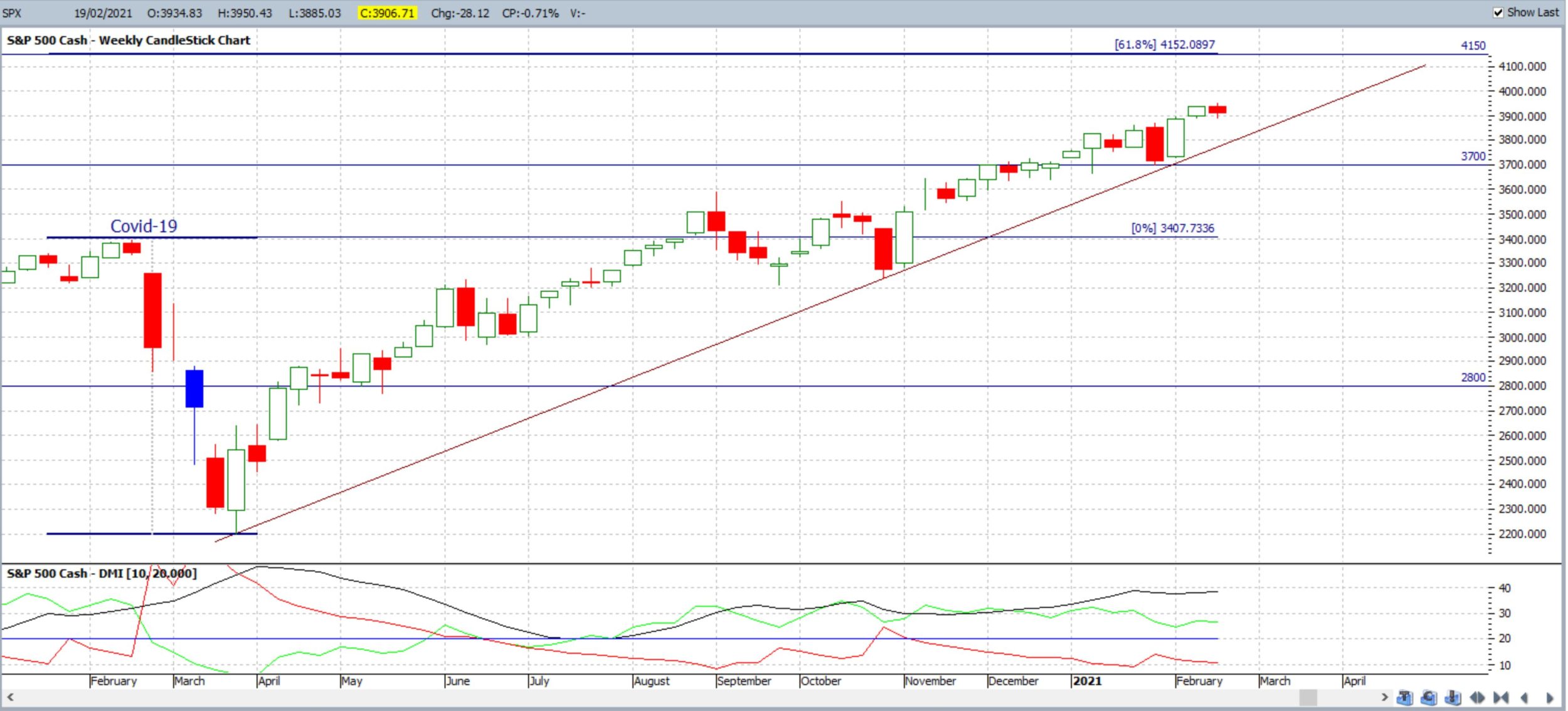Click the October label on time axis
1568x711 pixels.
[821, 681]
